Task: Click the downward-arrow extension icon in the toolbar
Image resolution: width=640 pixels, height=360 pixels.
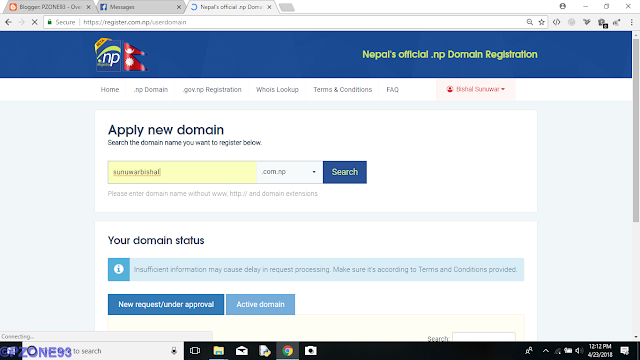Action: [x=587, y=22]
